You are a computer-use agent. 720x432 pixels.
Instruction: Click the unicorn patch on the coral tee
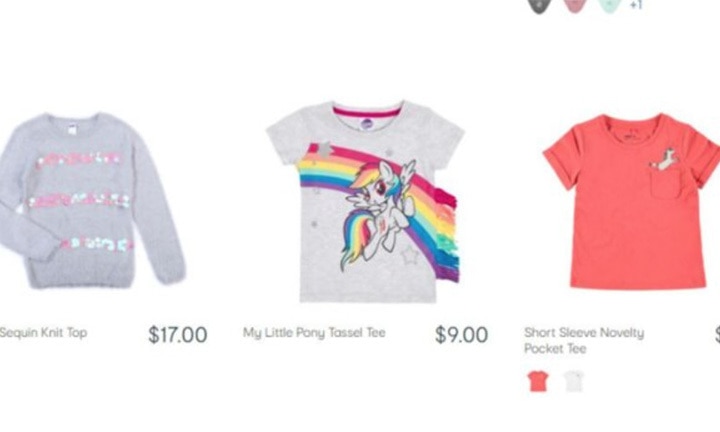point(664,159)
